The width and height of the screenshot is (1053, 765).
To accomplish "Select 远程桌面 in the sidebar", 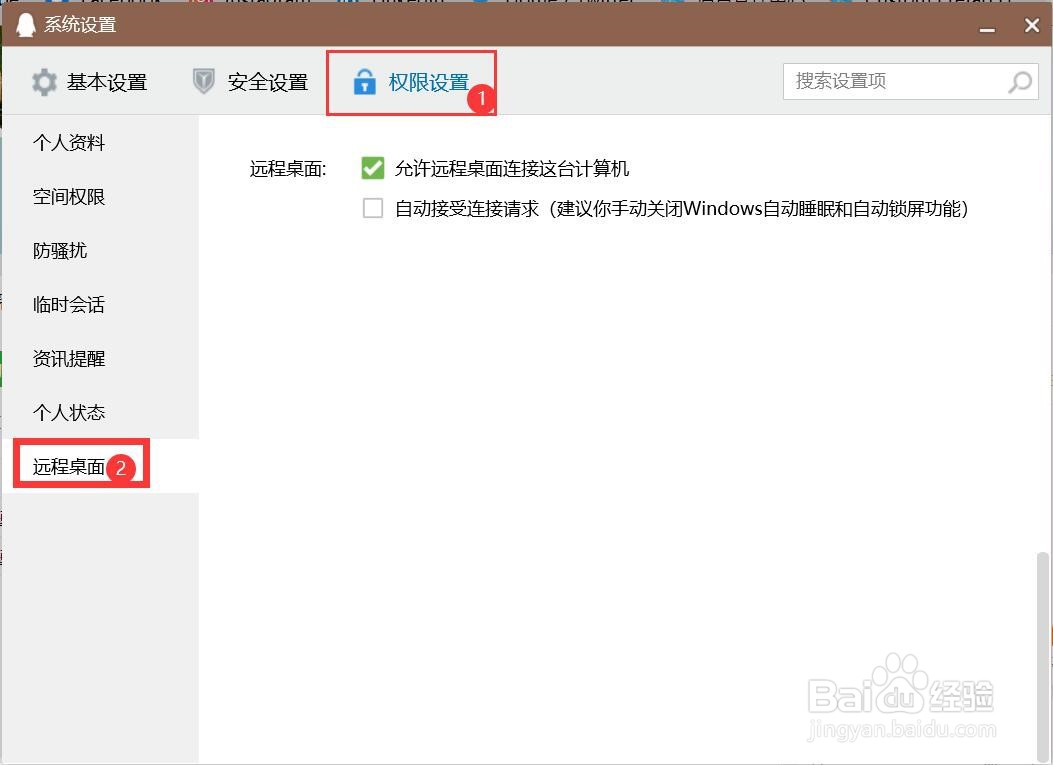I will click(68, 463).
